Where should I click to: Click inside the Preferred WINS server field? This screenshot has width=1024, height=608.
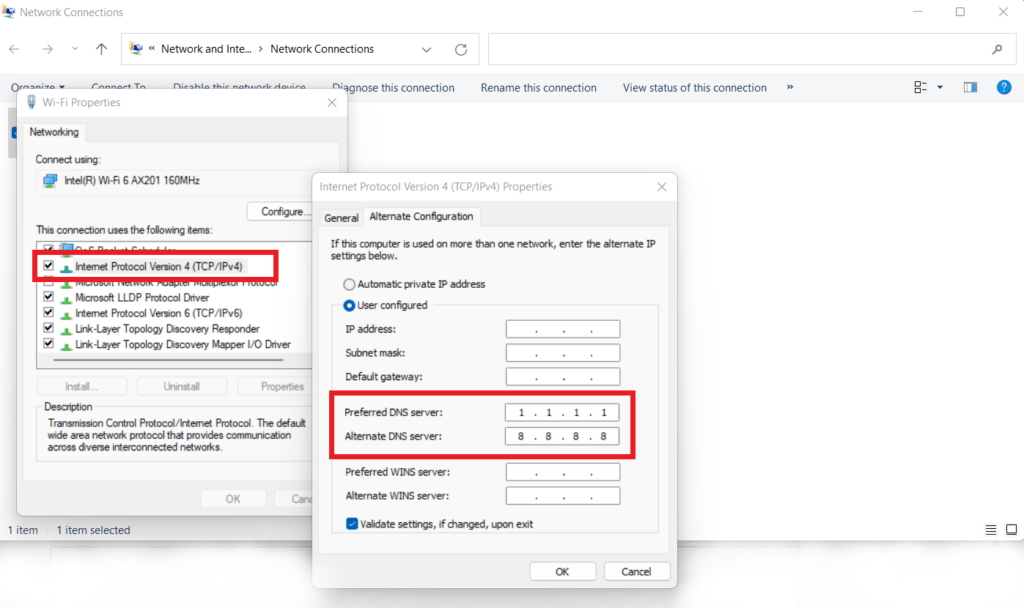[x=562, y=471]
